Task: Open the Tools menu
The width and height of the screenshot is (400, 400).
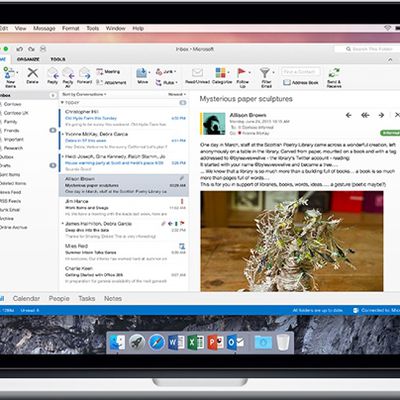Action: pos(93,28)
